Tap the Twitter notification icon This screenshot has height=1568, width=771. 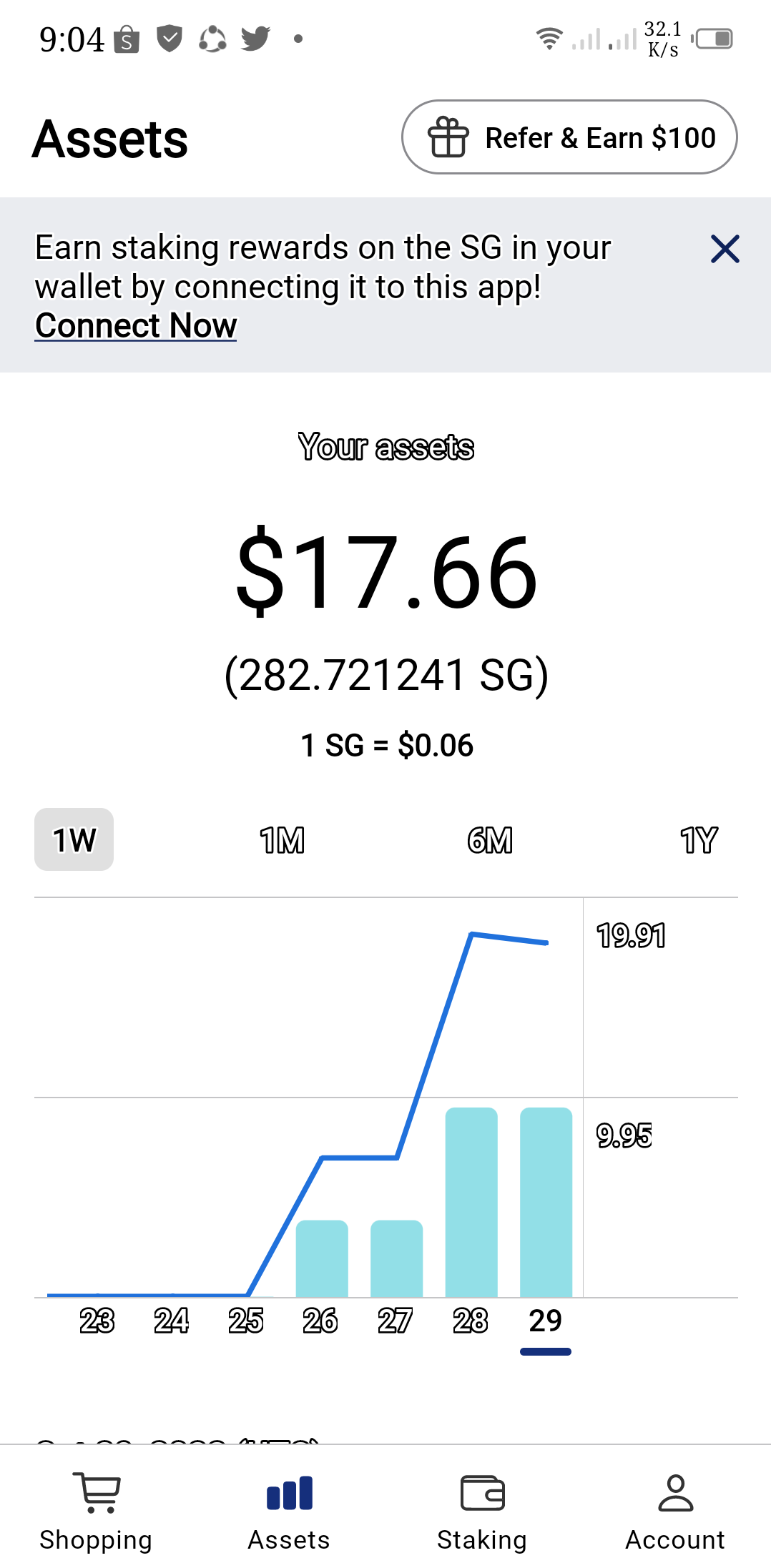pyautogui.click(x=255, y=39)
